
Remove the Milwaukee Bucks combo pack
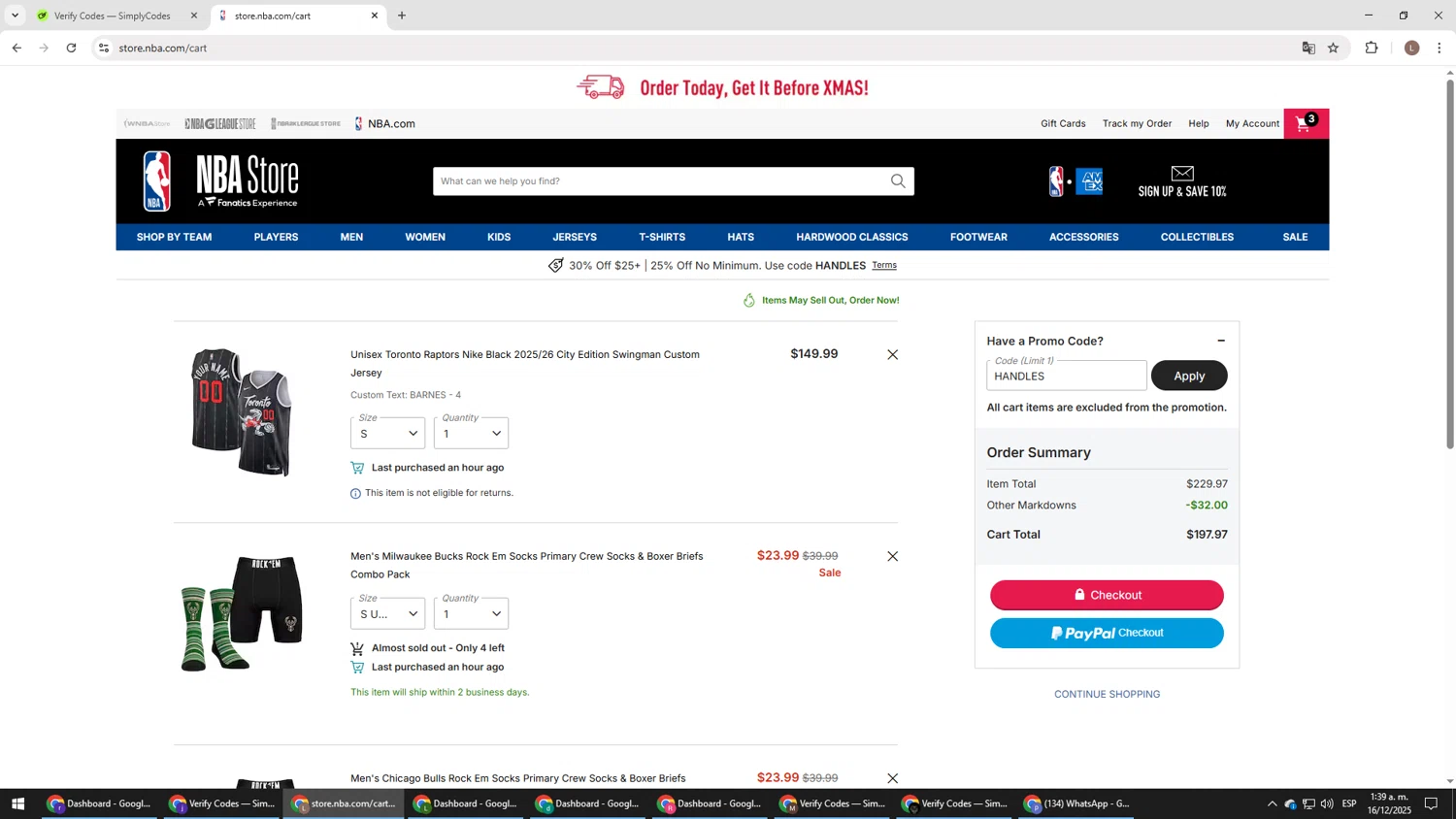[x=892, y=556]
